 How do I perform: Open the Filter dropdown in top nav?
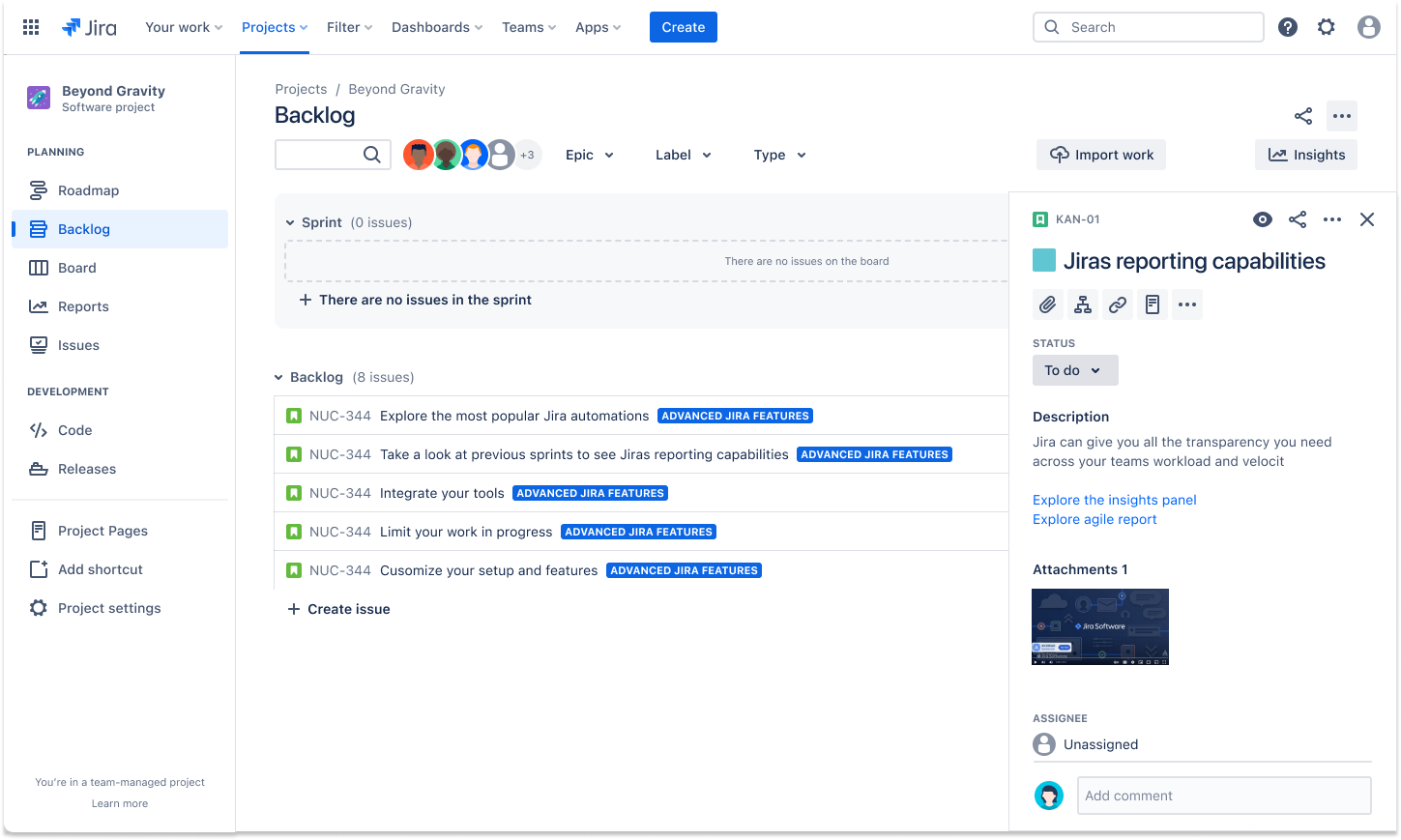[x=349, y=27]
